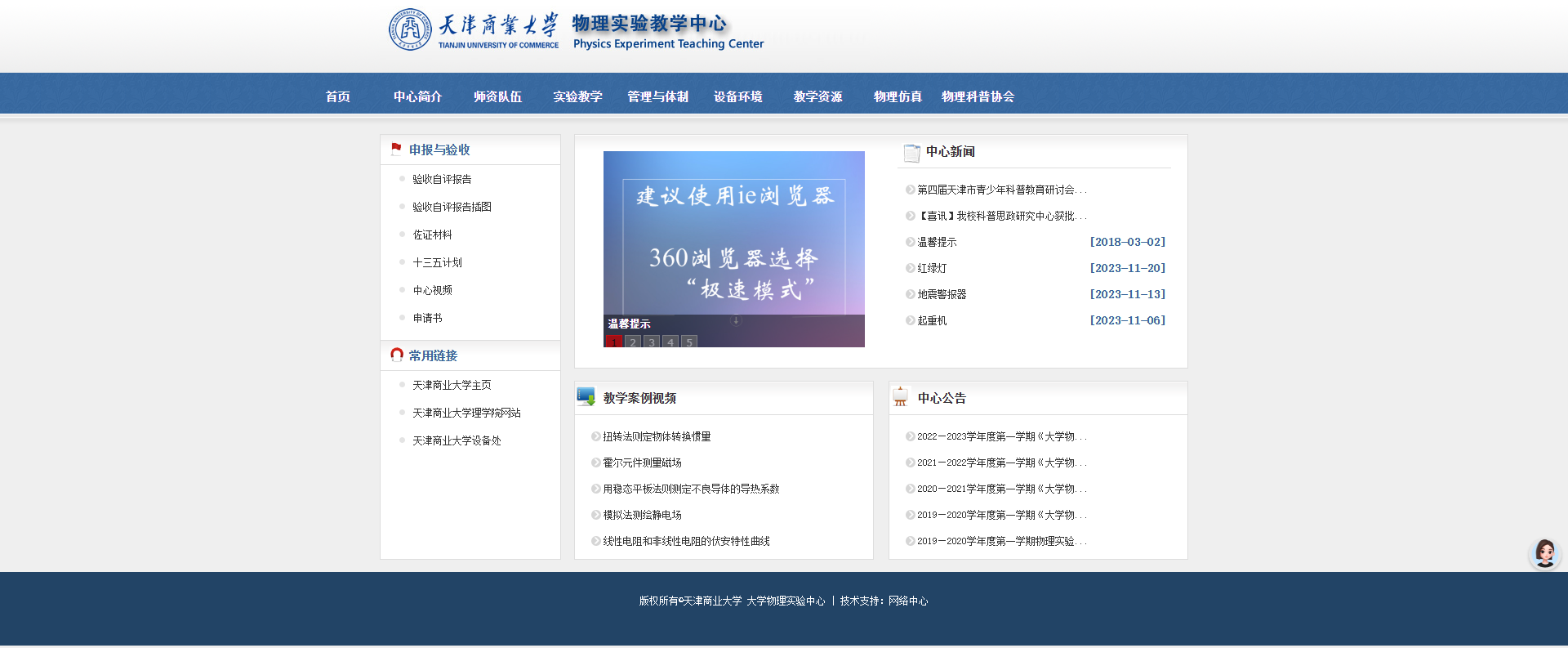Select 管理与体制 in the navigation bar
This screenshot has height=648, width=1568.
click(657, 96)
